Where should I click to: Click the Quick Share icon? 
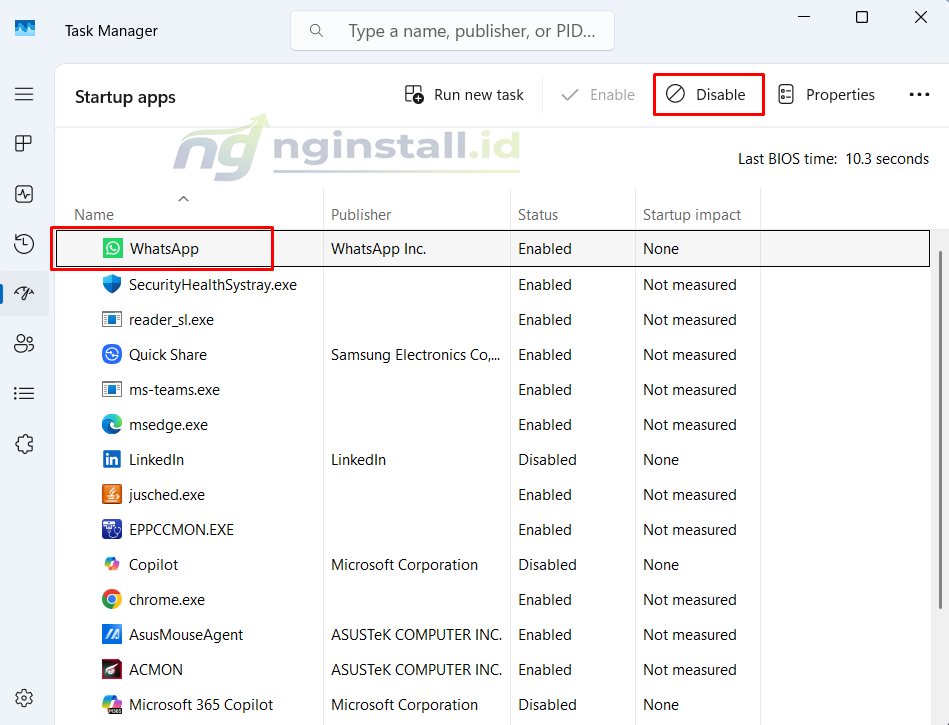[x=112, y=354]
